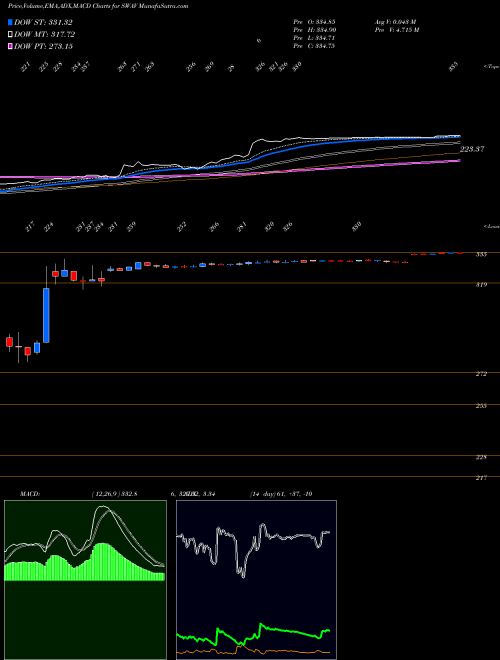Click the 'Pre O: 334.85' open value

[x=314, y=22]
